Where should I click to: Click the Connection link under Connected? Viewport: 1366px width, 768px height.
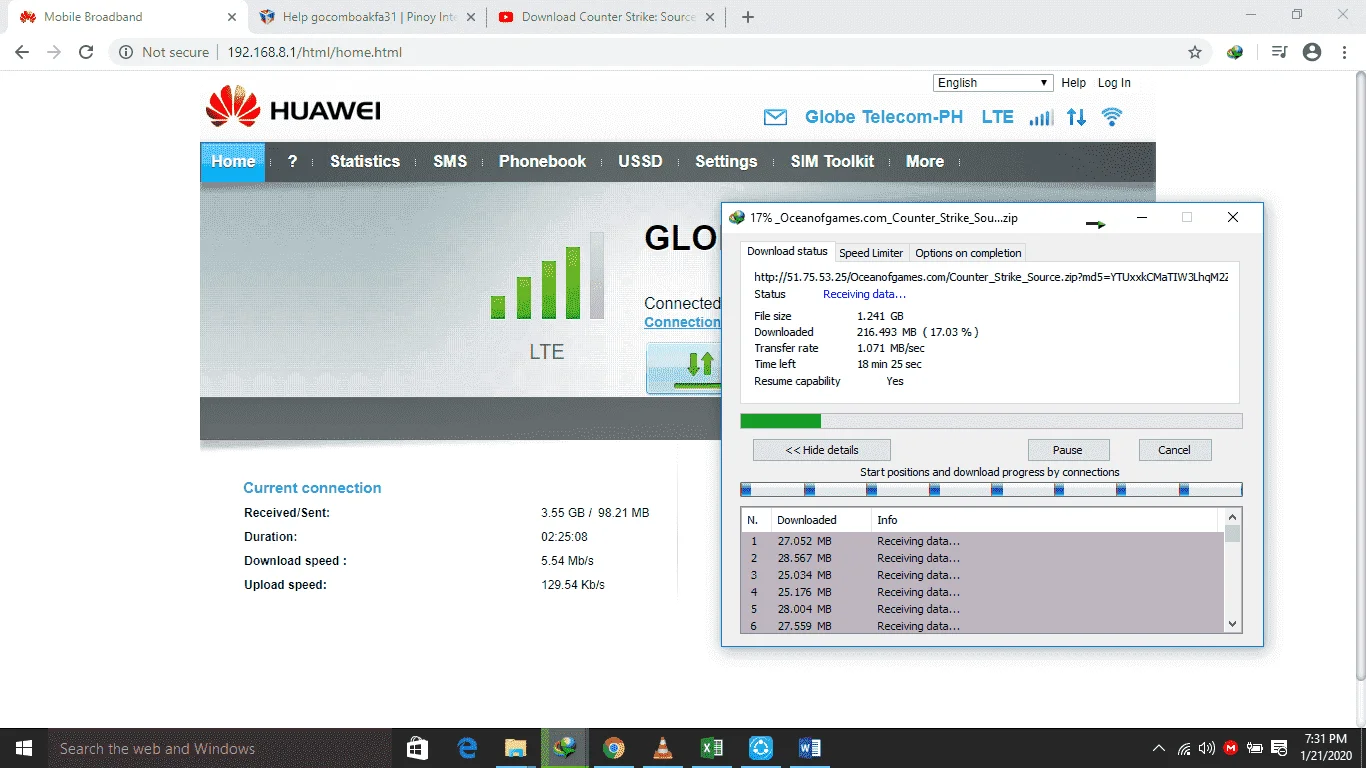point(682,322)
